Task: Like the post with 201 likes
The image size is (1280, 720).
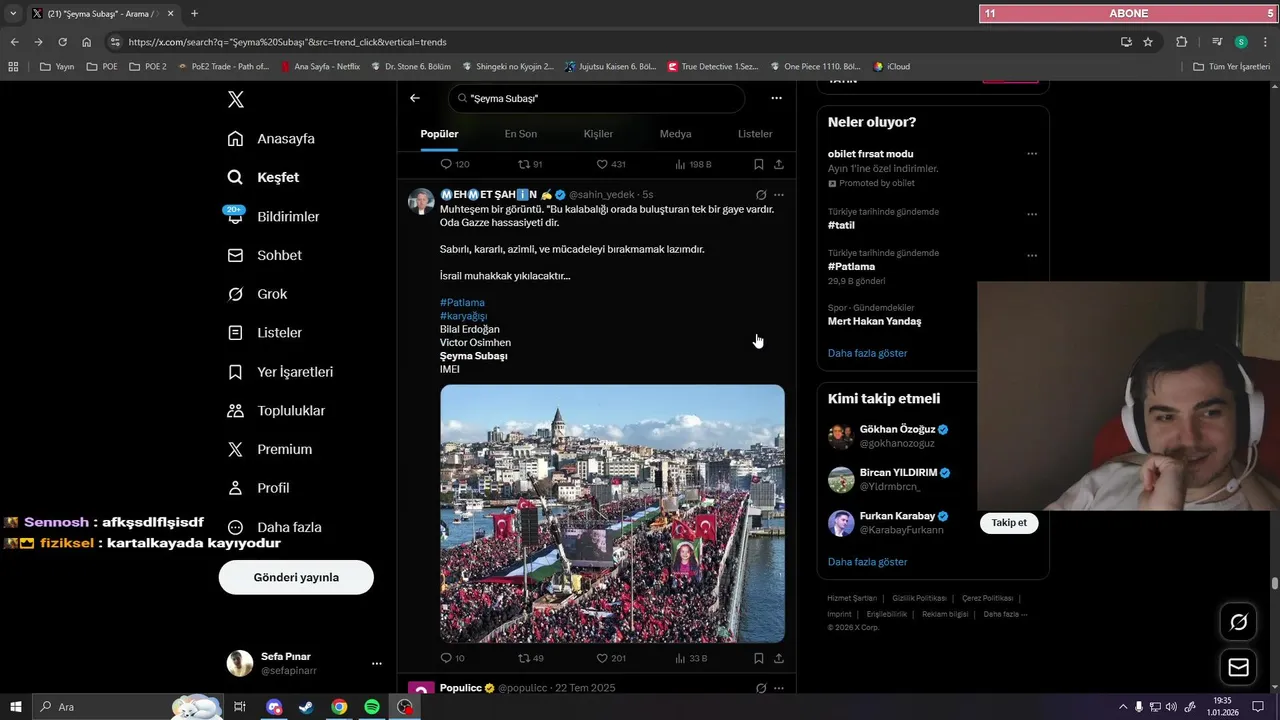Action: [610, 658]
